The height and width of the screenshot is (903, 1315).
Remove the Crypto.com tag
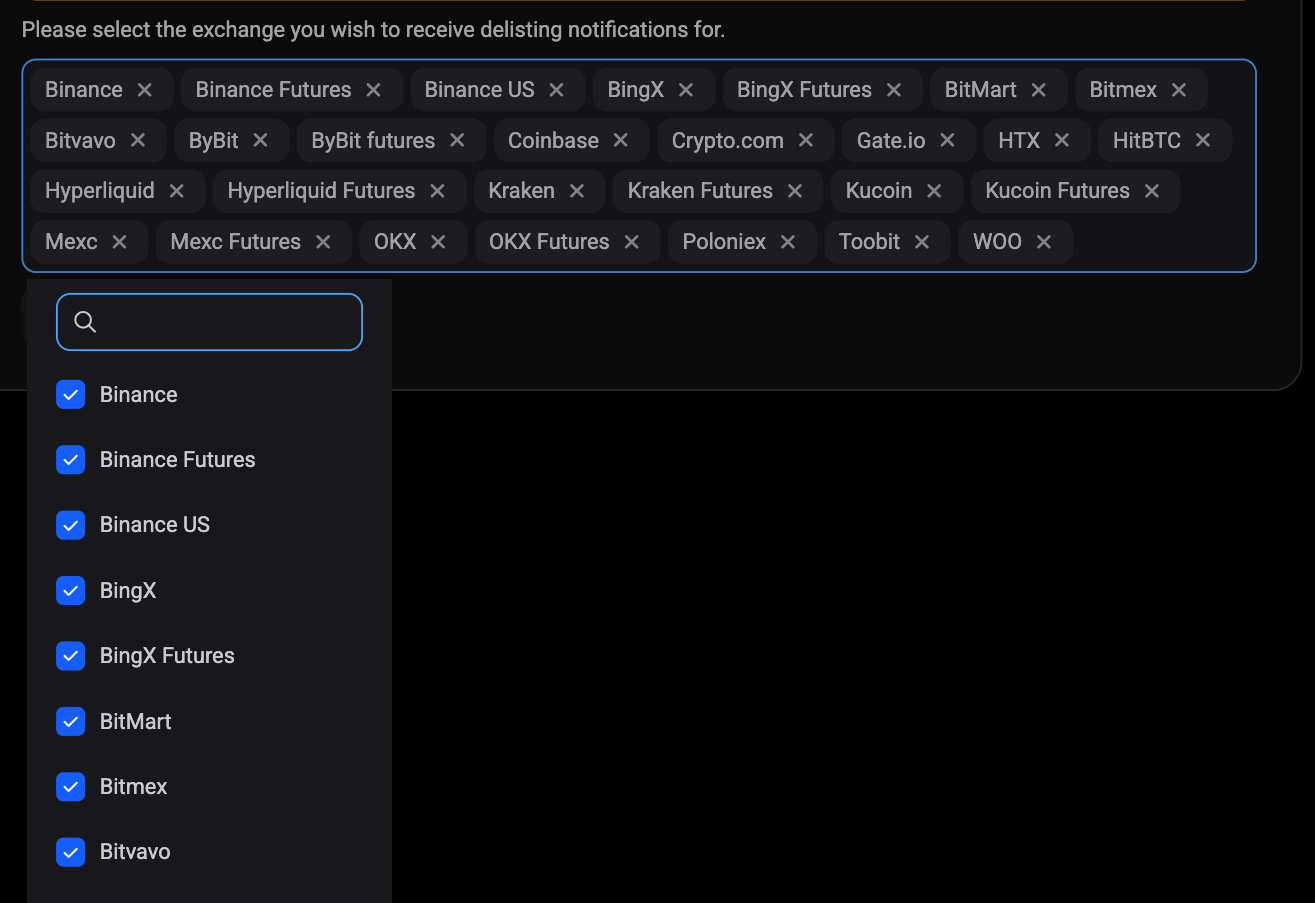tap(806, 141)
